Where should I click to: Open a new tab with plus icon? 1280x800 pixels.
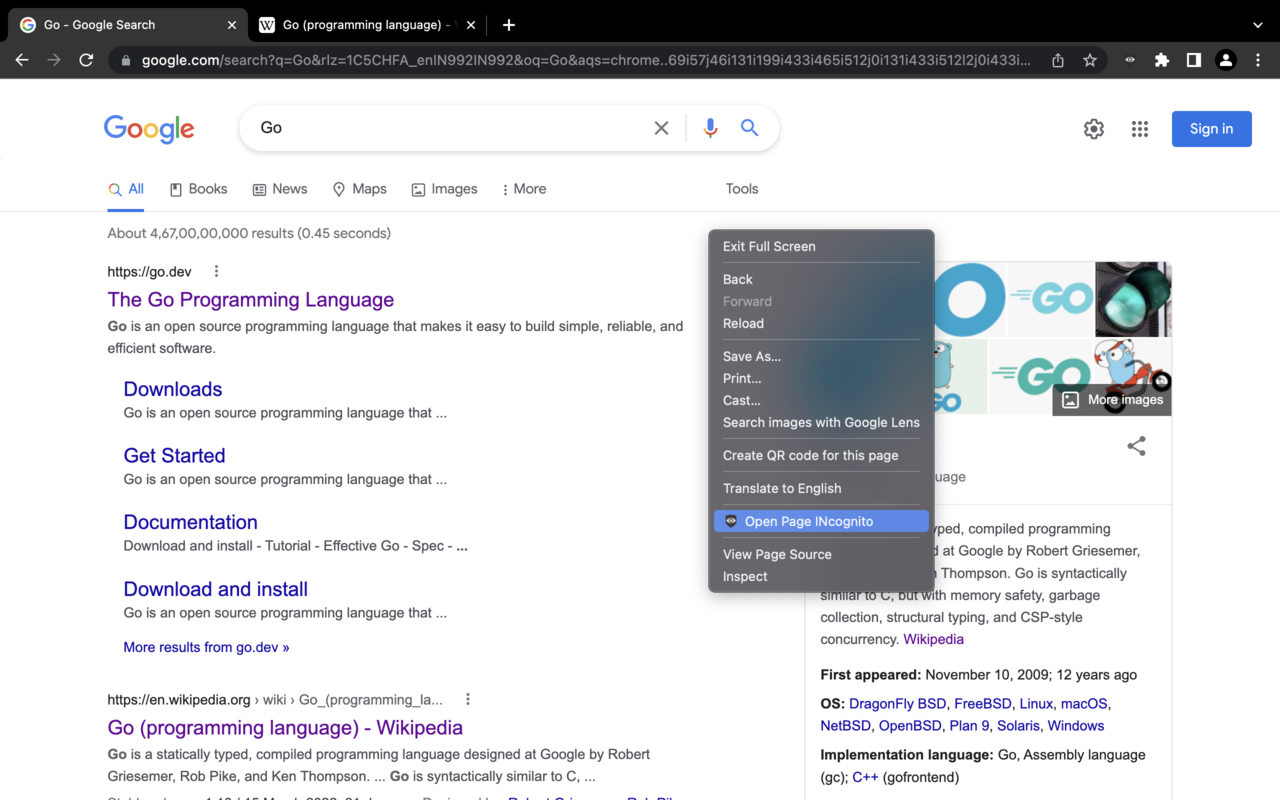(509, 25)
